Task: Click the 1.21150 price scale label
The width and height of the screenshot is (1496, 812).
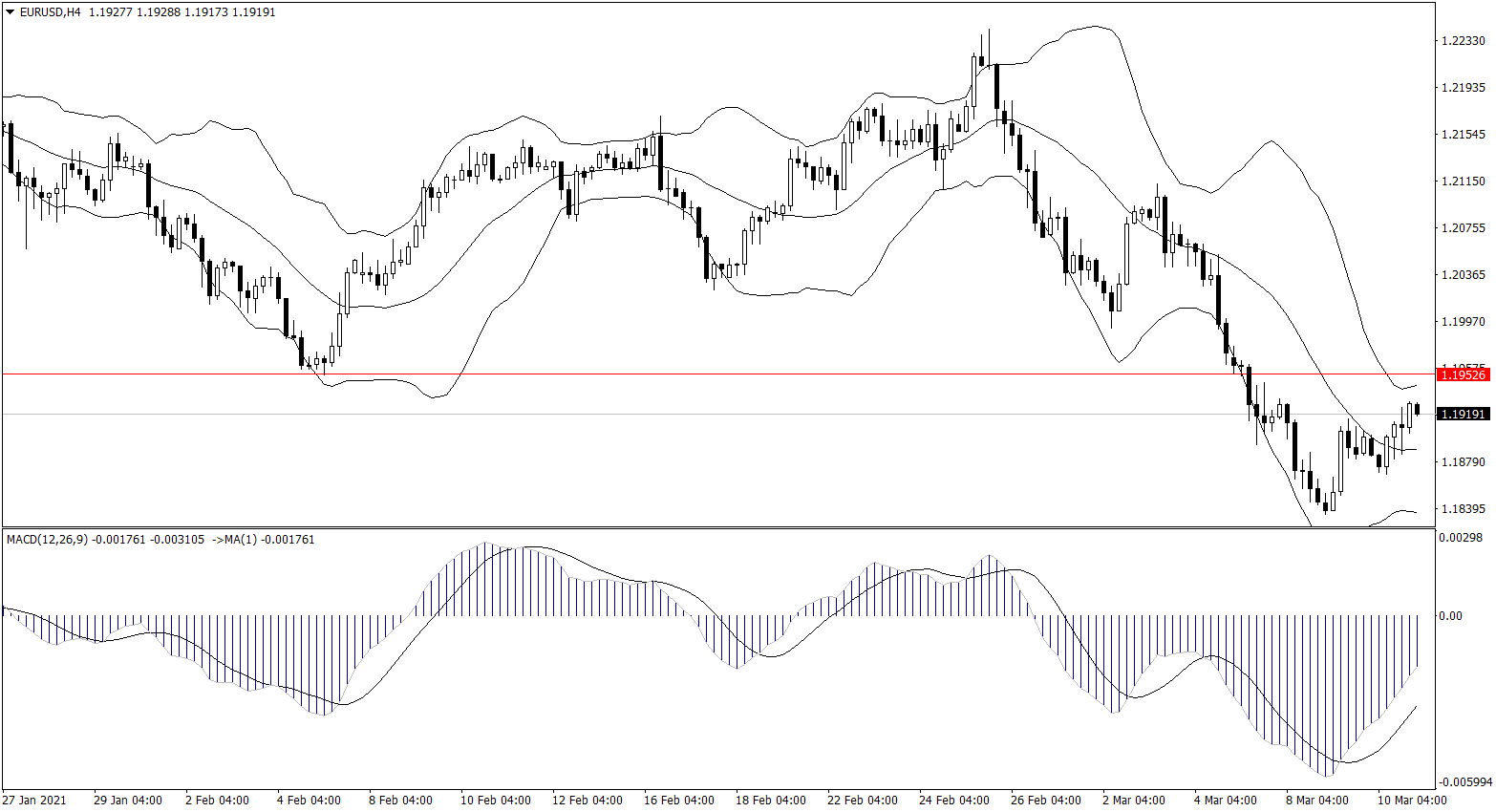Action: (1463, 182)
